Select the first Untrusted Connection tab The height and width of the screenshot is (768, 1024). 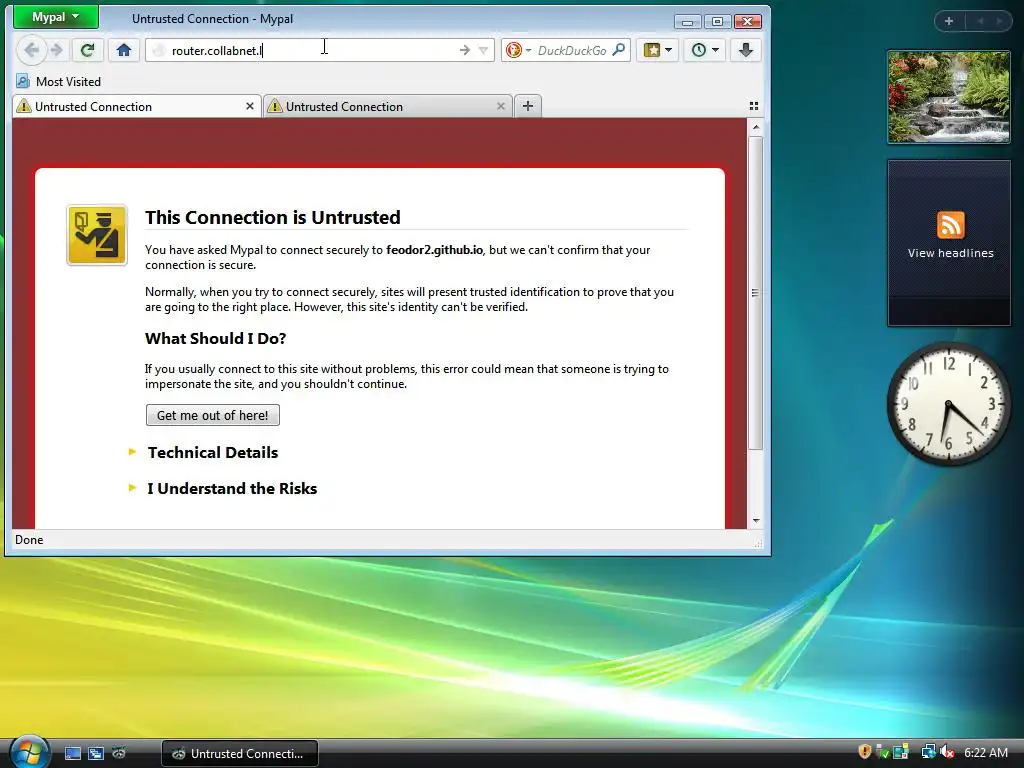[135, 106]
